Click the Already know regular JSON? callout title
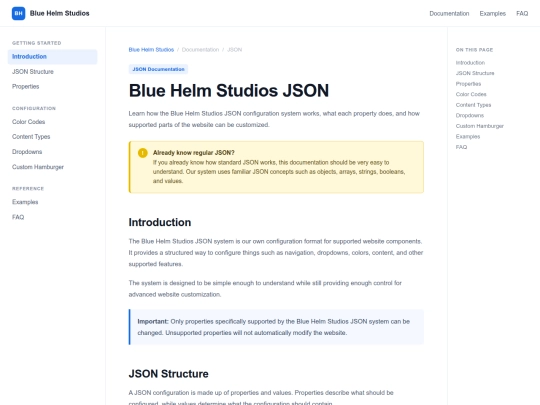 click(x=194, y=153)
